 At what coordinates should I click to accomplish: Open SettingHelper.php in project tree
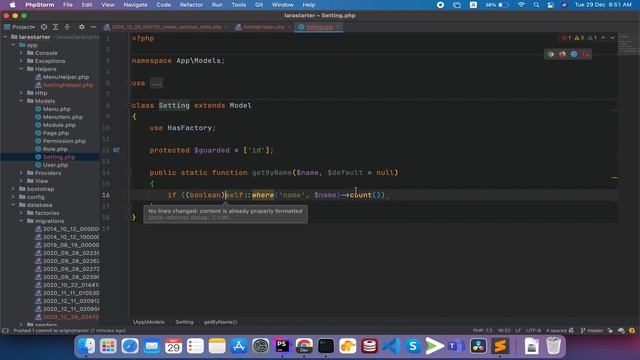[68, 85]
